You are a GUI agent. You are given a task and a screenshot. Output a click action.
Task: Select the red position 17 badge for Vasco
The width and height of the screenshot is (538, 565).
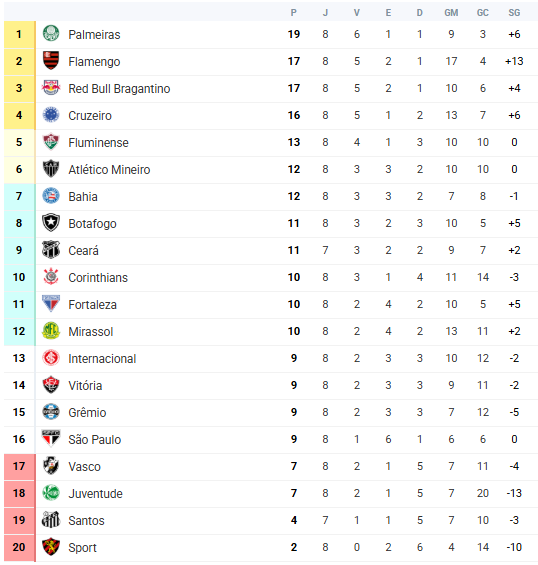tap(19, 466)
